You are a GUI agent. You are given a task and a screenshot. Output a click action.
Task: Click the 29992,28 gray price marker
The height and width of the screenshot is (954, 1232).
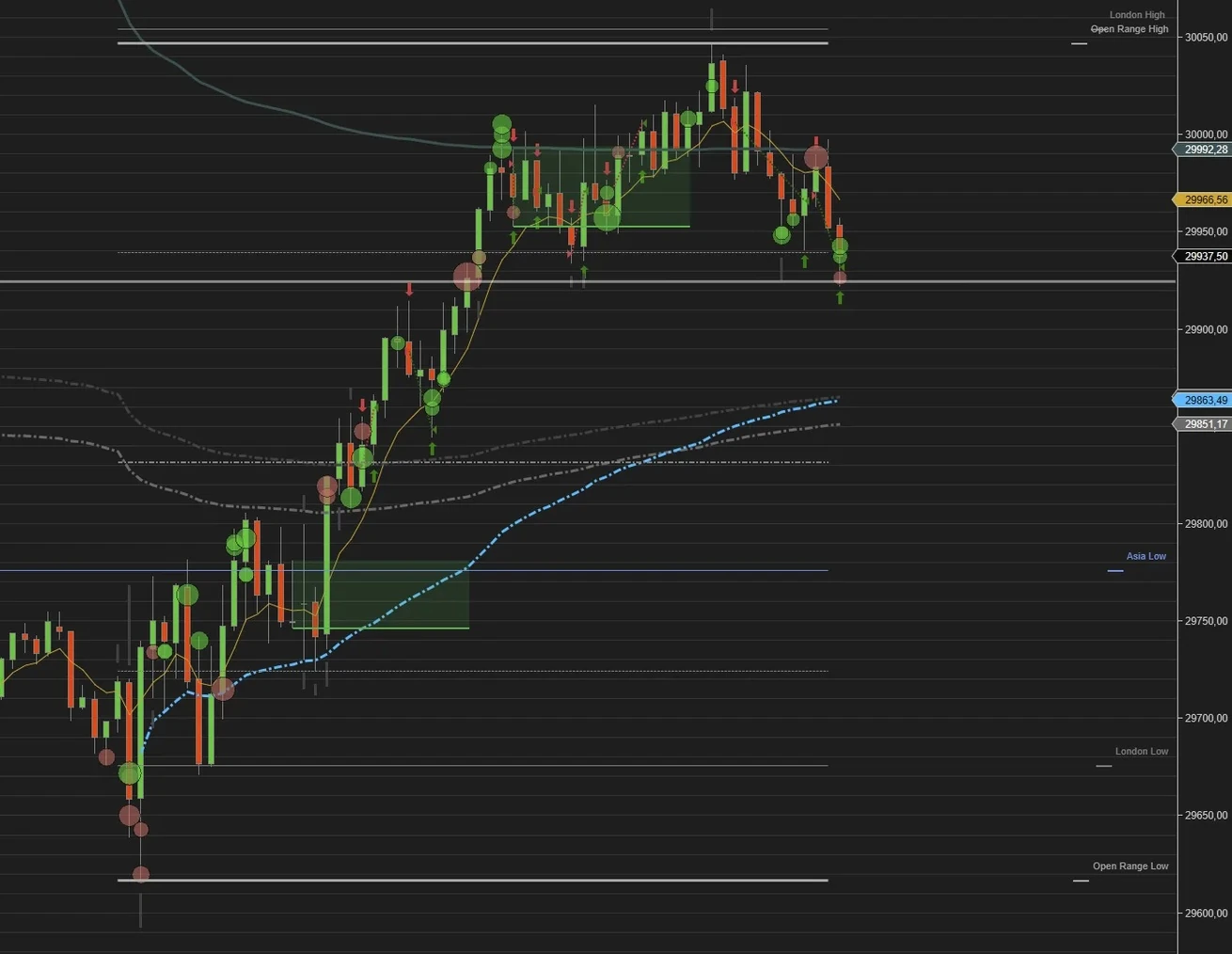1202,150
